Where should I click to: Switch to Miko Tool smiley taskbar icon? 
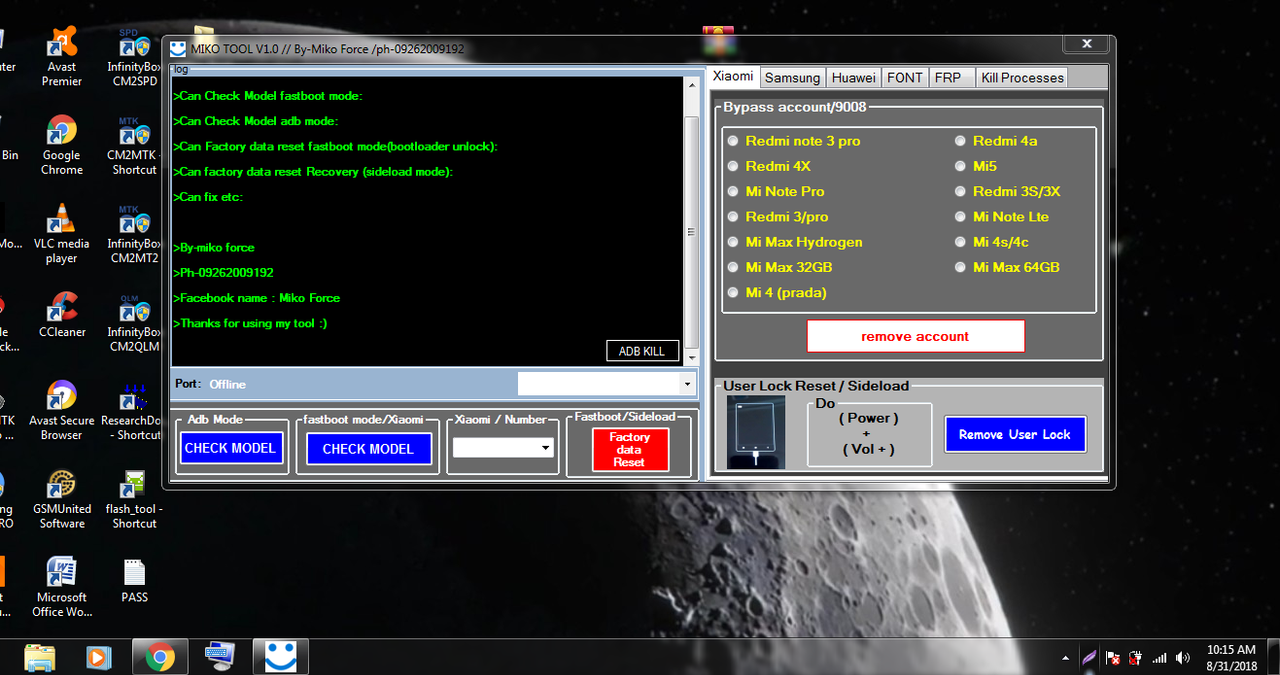point(280,657)
